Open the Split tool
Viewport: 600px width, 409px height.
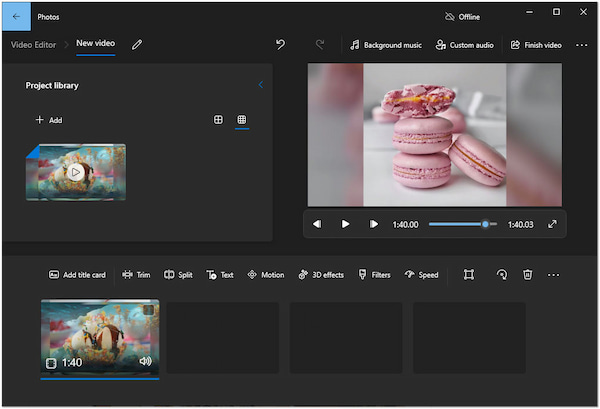tap(178, 275)
